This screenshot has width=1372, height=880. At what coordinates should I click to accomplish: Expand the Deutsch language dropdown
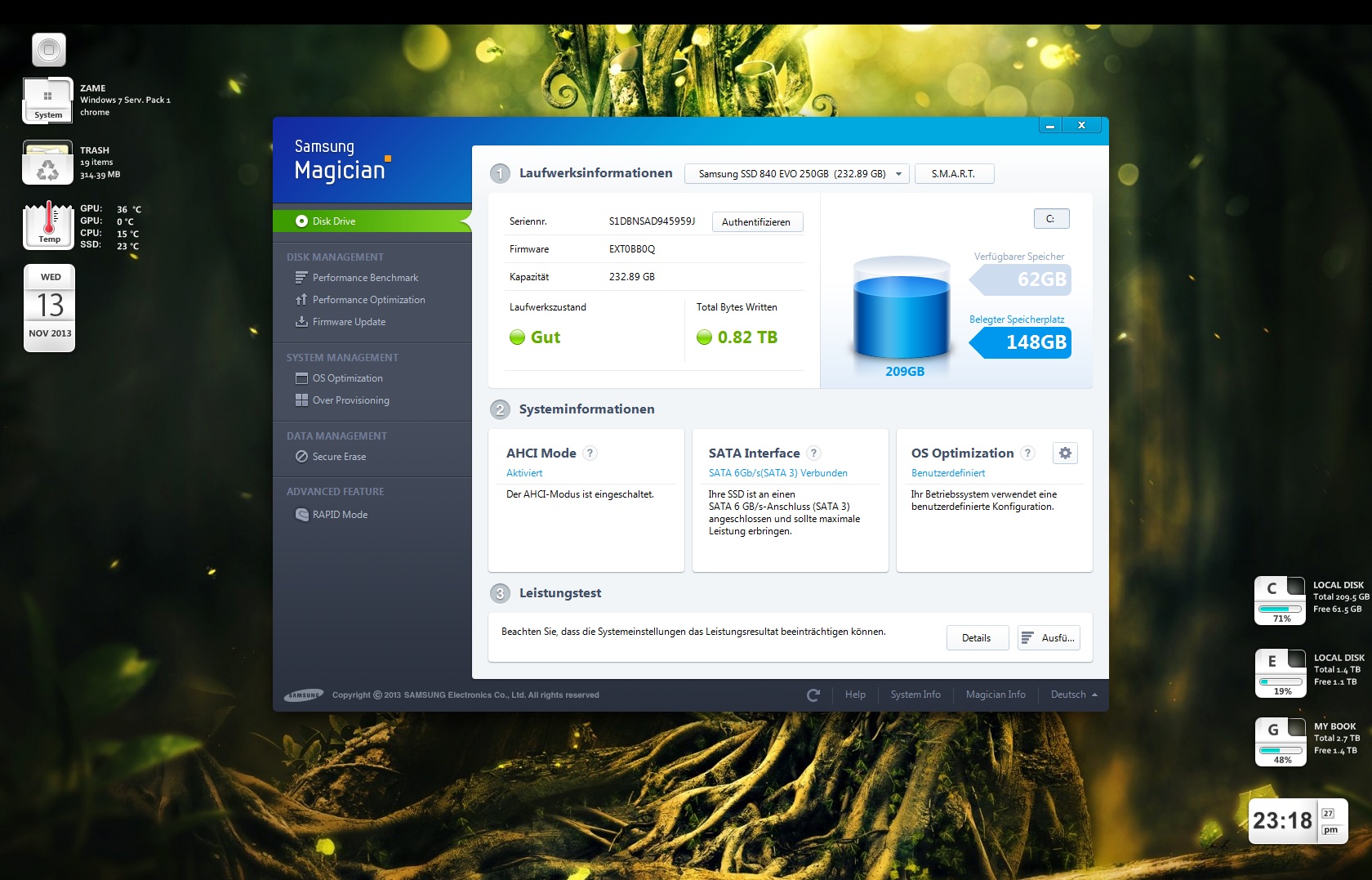coord(1074,695)
